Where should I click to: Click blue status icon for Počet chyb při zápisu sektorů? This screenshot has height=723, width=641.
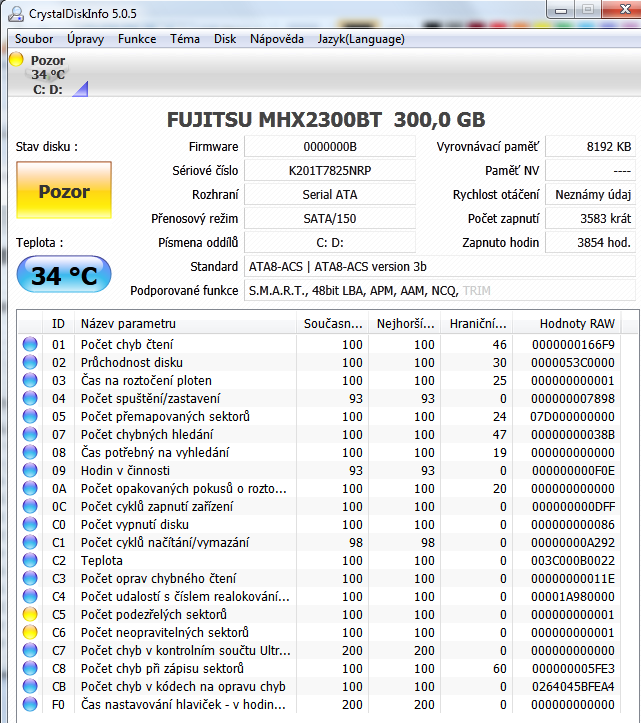click(x=30, y=668)
